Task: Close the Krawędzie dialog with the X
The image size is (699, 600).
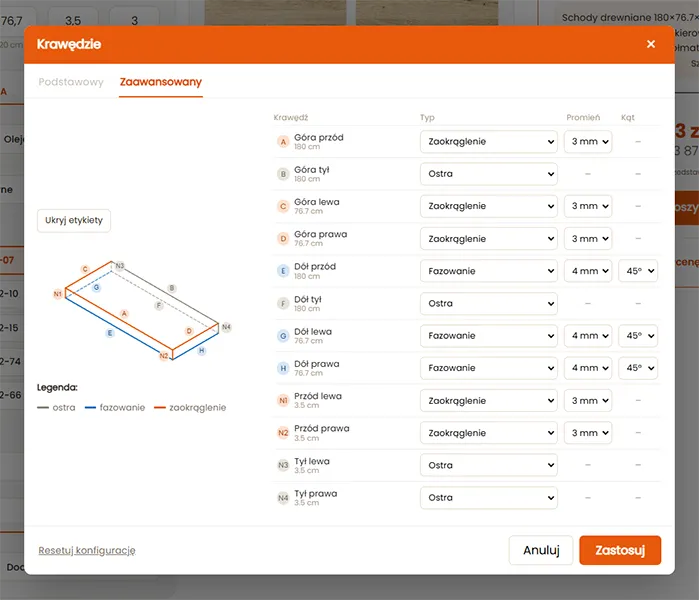Action: coord(651,44)
